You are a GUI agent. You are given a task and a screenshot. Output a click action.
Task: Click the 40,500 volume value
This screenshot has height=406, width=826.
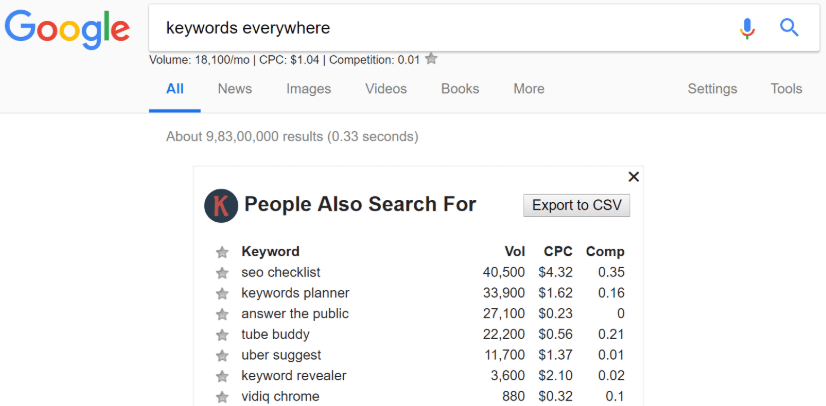504,272
